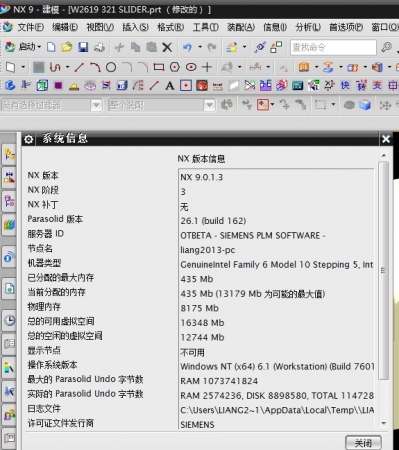Open the 启动 Start dropdown
Image resolution: width=399 pixels, height=450 pixels.
pos(23,47)
